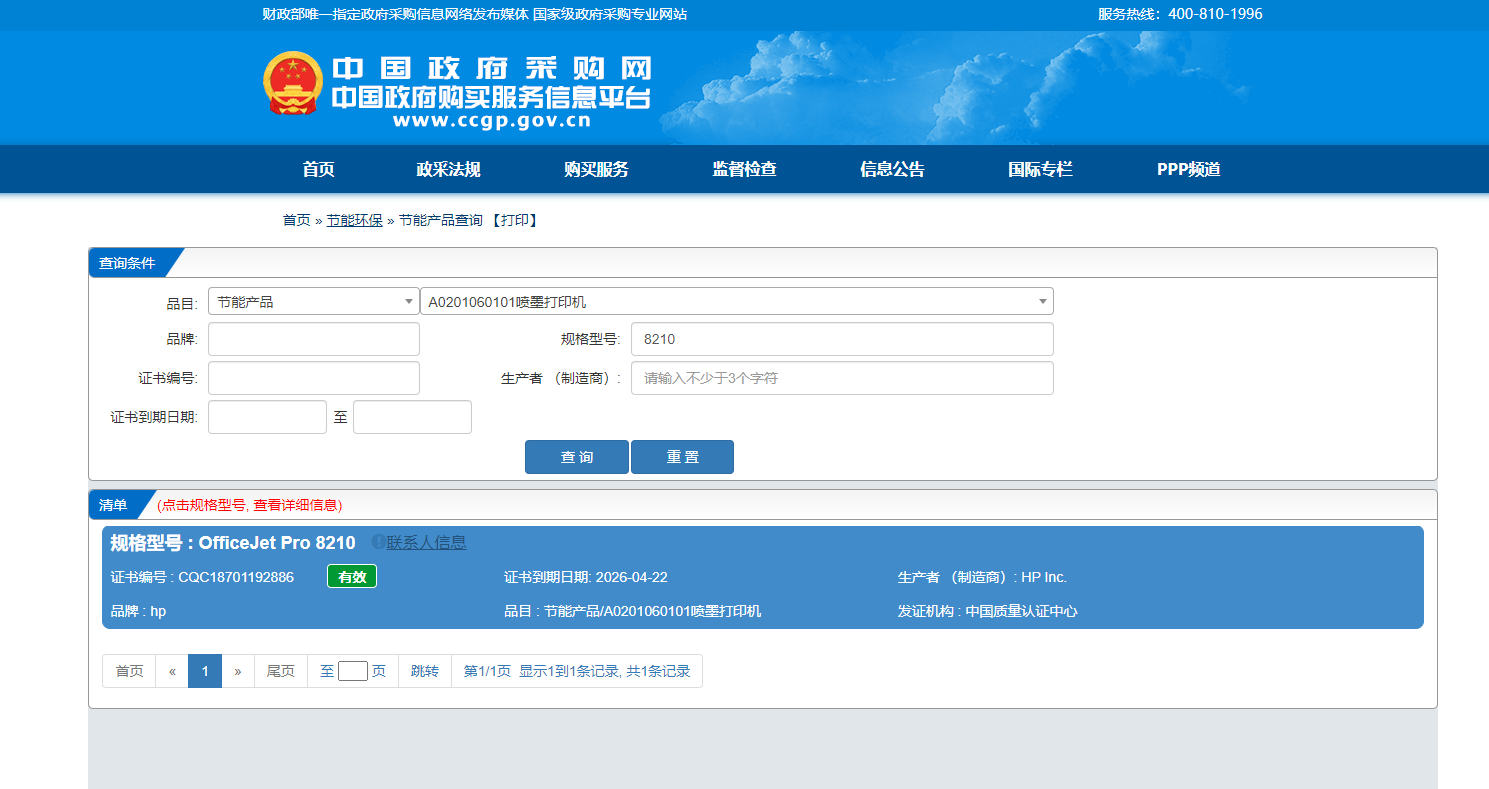
Task: Click the certificate expiry start date field
Action: tap(267, 417)
